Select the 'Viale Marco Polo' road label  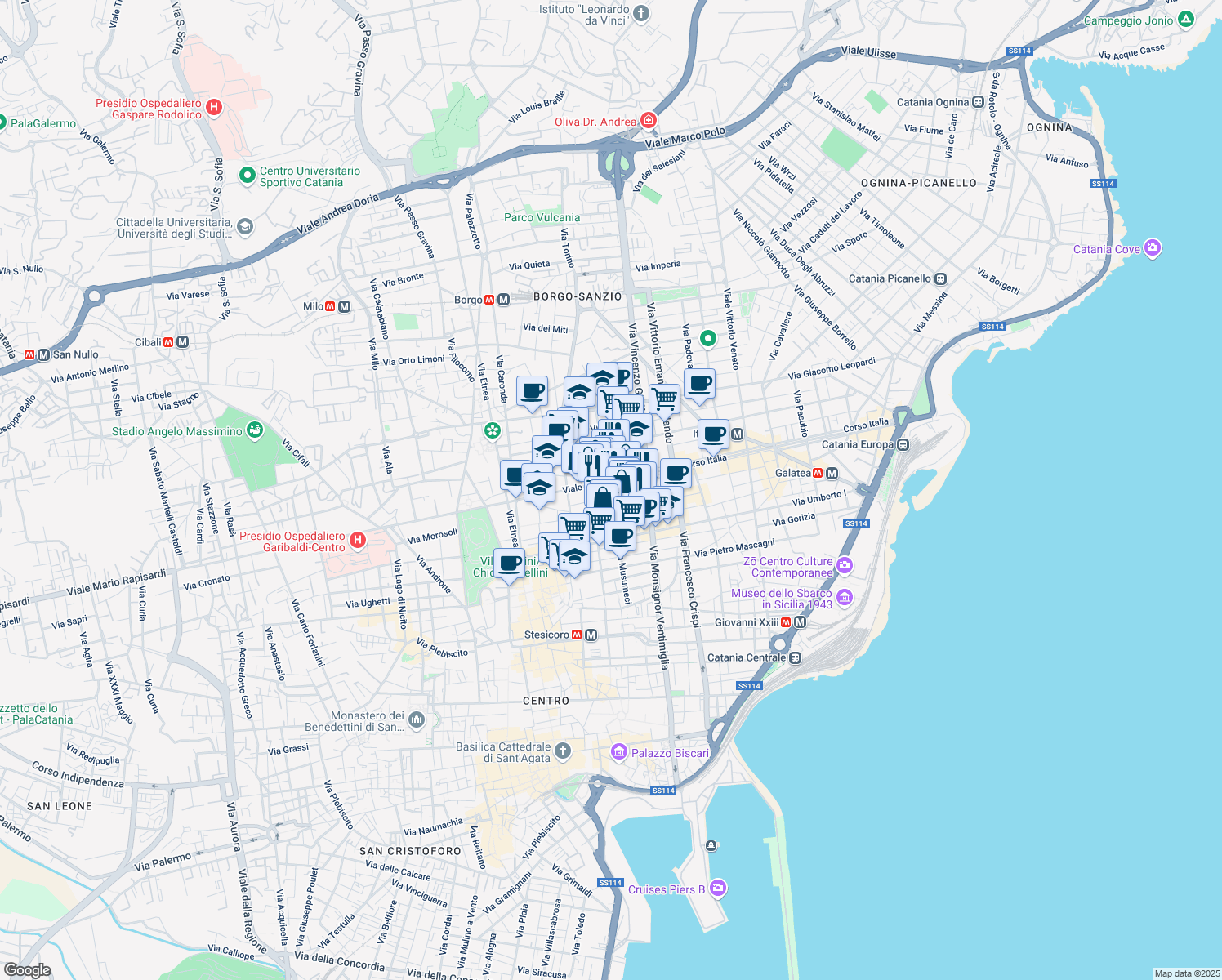(685, 137)
